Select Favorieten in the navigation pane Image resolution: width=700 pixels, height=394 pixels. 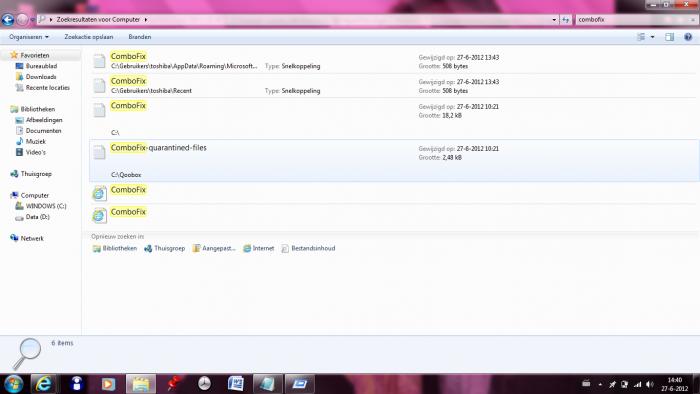pos(35,55)
